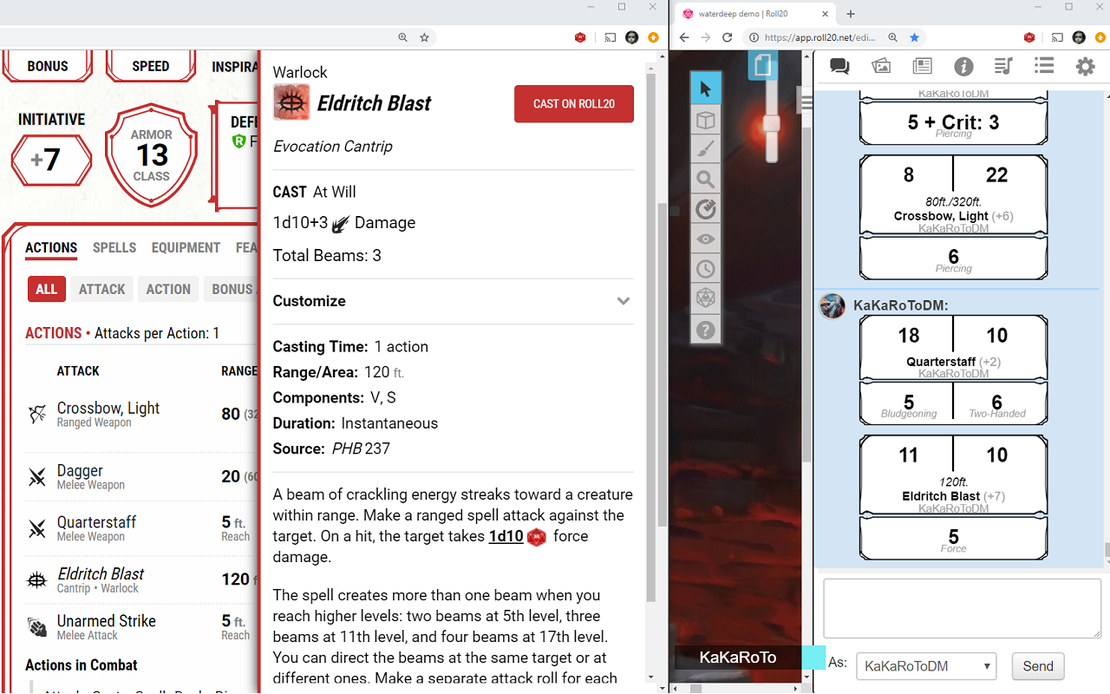Select the pointer selection tool in Roll20

coord(705,87)
